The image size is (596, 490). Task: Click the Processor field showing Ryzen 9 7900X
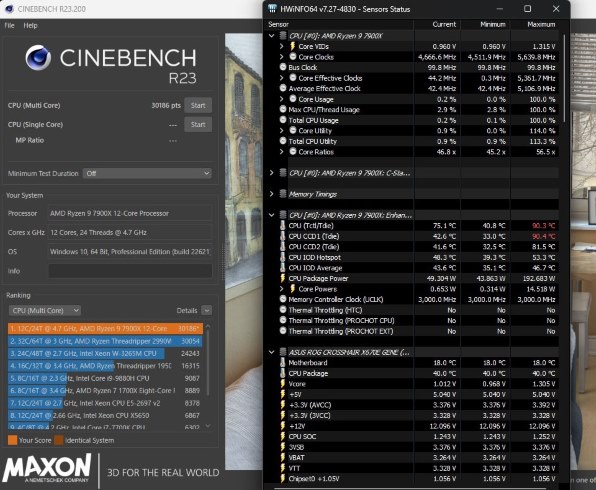click(x=130, y=213)
